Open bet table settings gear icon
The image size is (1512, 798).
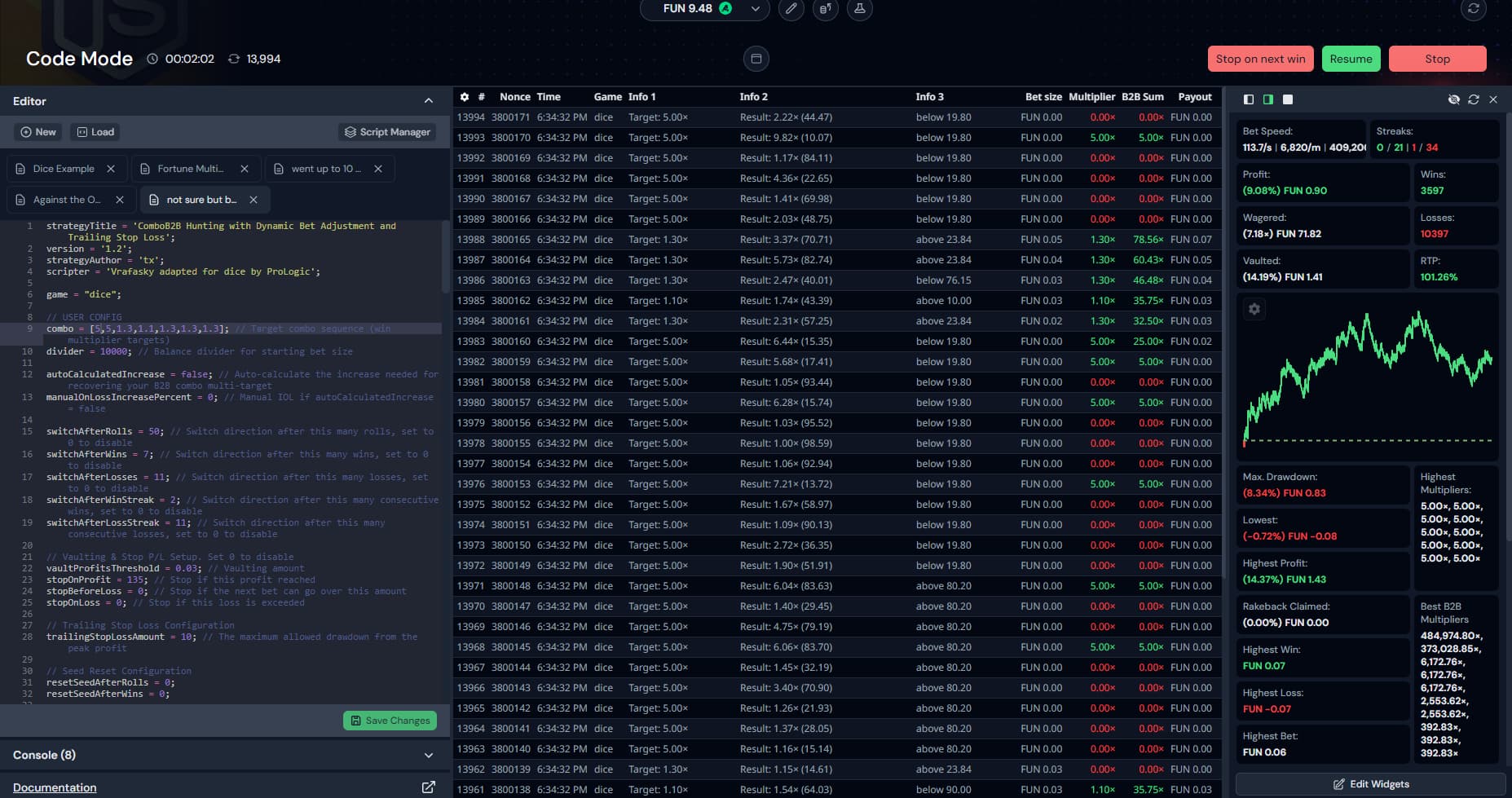[465, 97]
